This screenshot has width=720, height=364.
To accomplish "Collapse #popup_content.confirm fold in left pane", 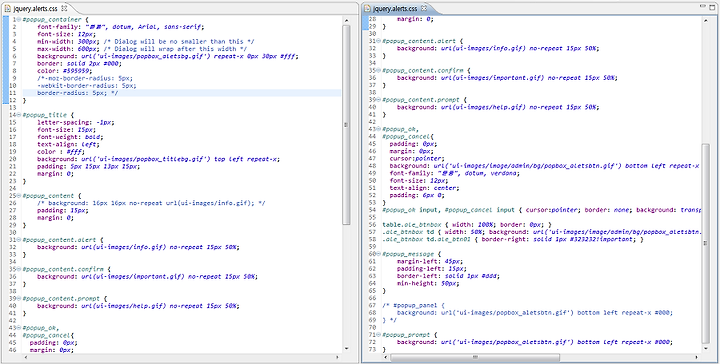I will 19,269.
